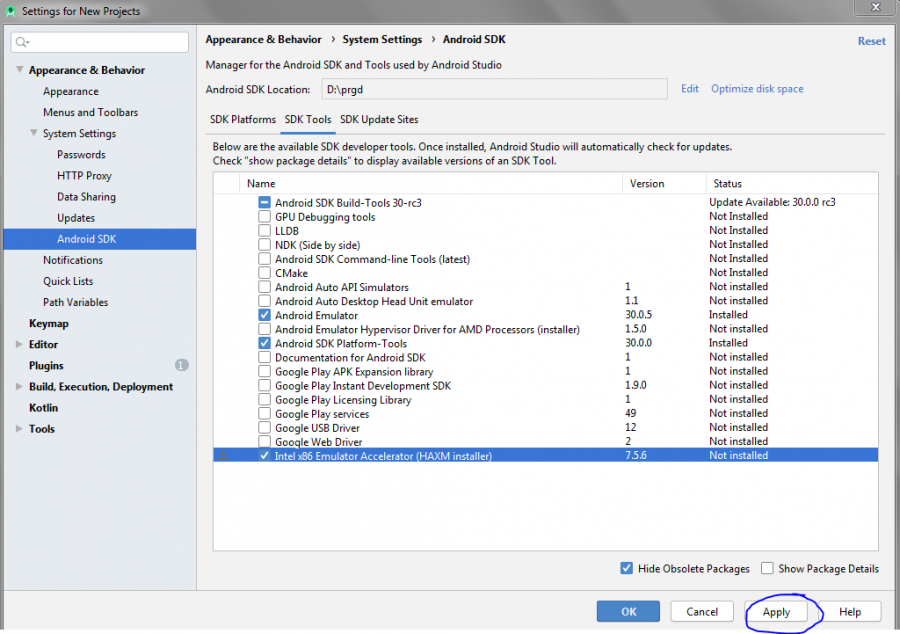Open Help for this dialog
The image size is (900, 634).
tap(849, 612)
